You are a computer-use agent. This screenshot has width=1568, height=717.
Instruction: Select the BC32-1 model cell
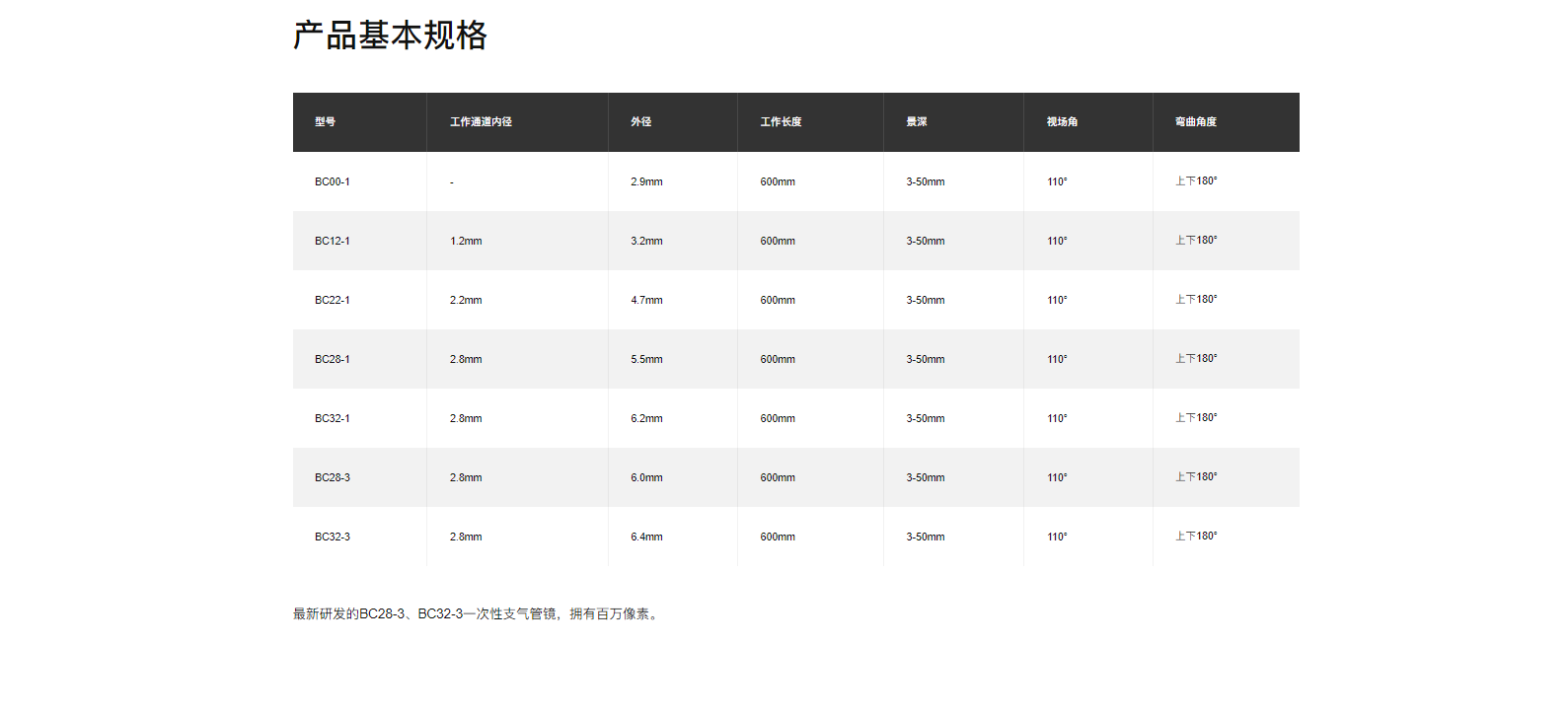pyautogui.click(x=333, y=418)
